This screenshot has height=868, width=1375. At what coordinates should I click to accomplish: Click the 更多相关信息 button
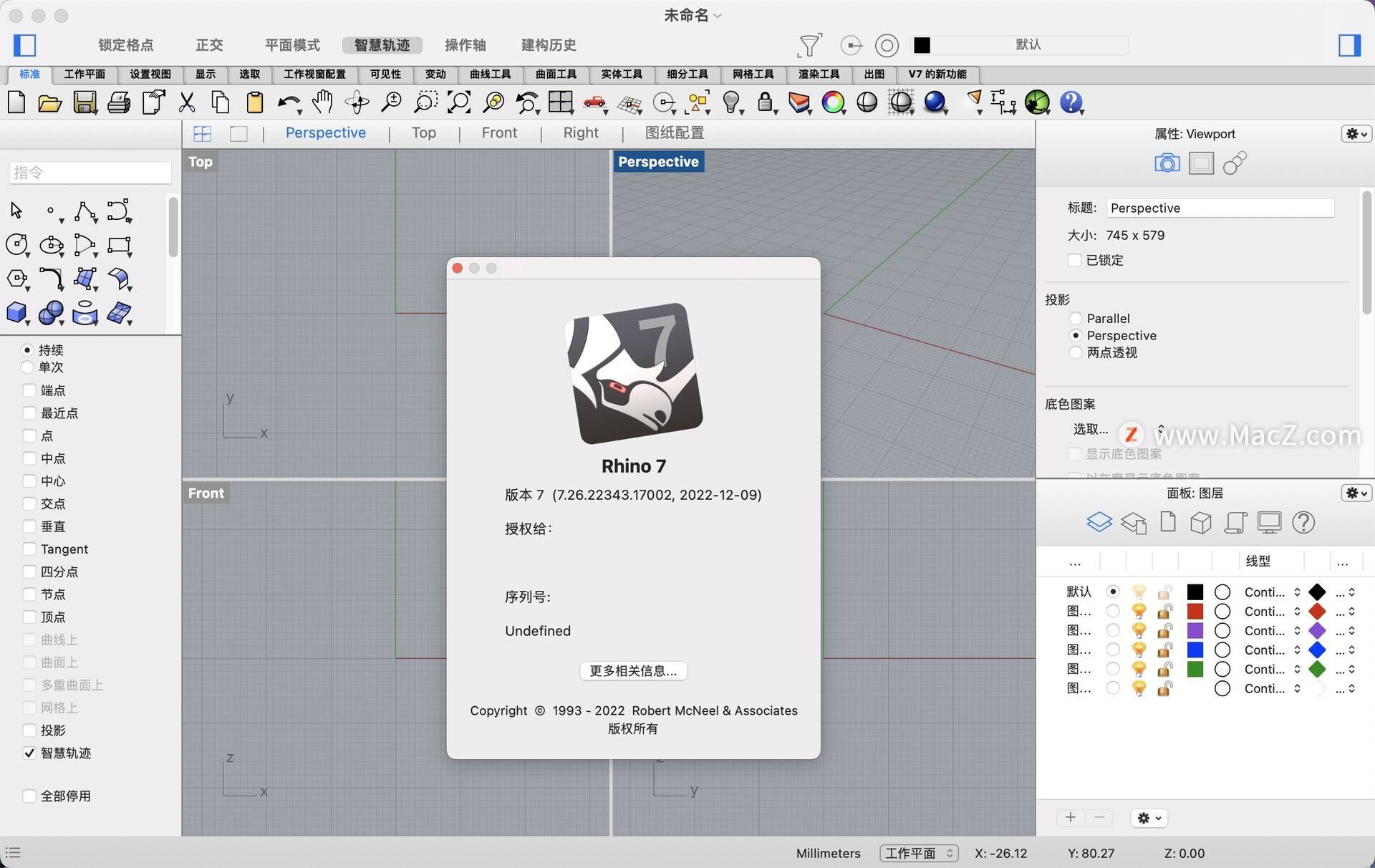[634, 670]
